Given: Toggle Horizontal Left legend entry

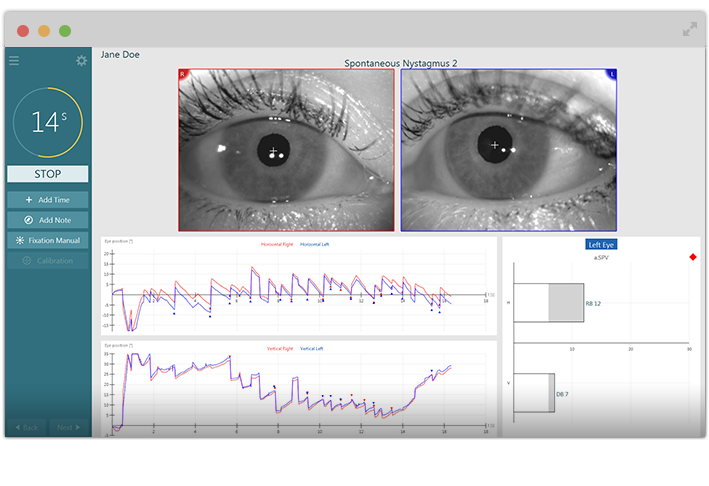Looking at the screenshot, I should tap(315, 244).
